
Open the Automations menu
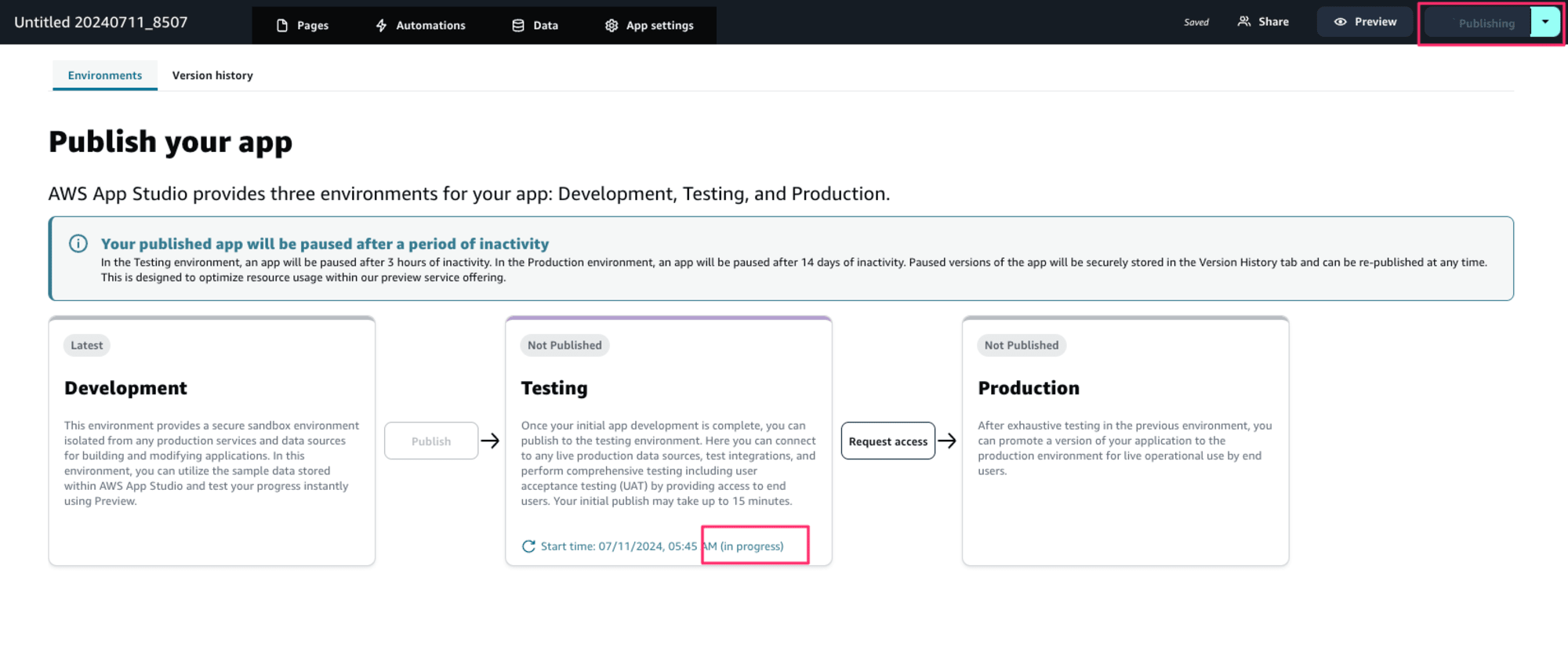(420, 25)
